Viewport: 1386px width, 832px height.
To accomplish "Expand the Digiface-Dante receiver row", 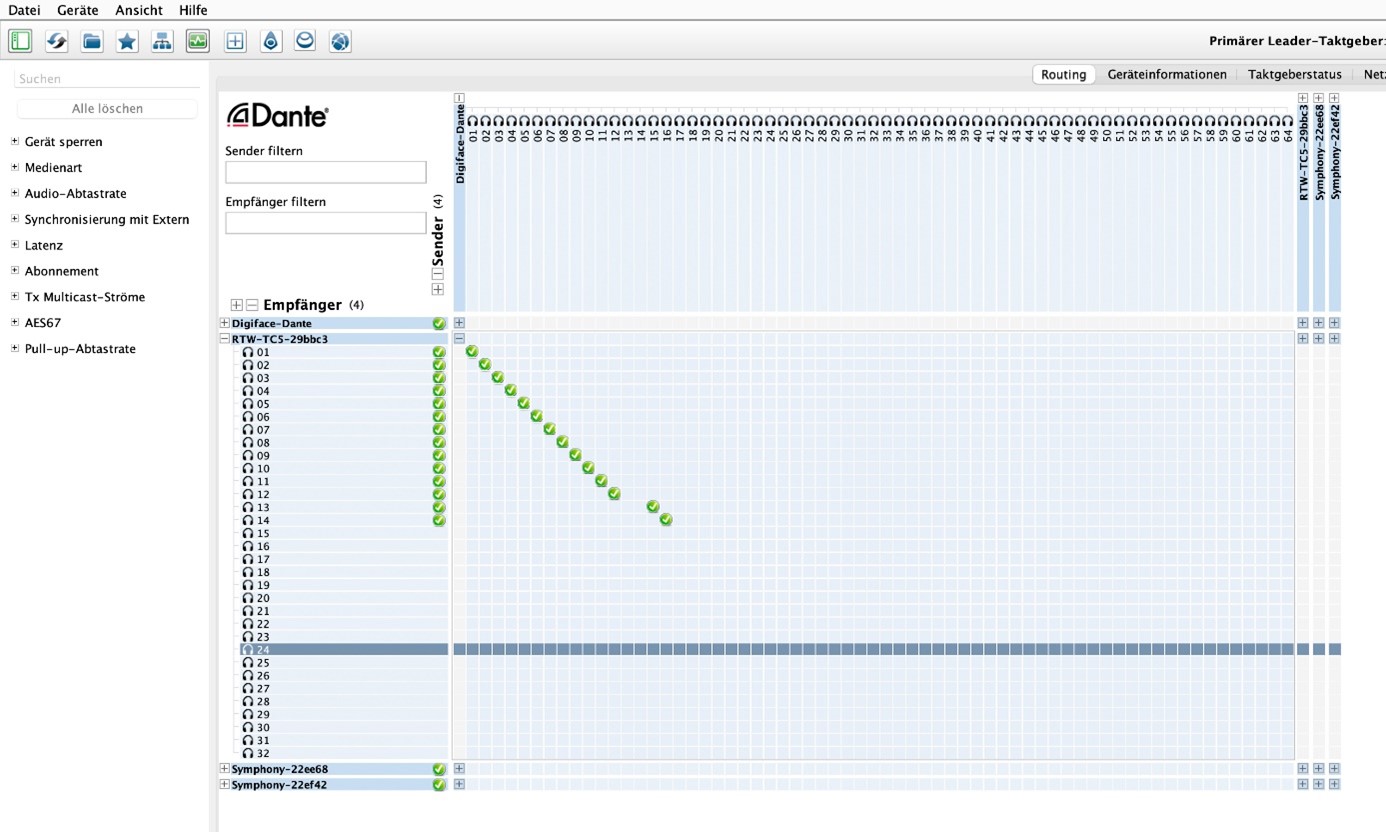I will click(224, 323).
